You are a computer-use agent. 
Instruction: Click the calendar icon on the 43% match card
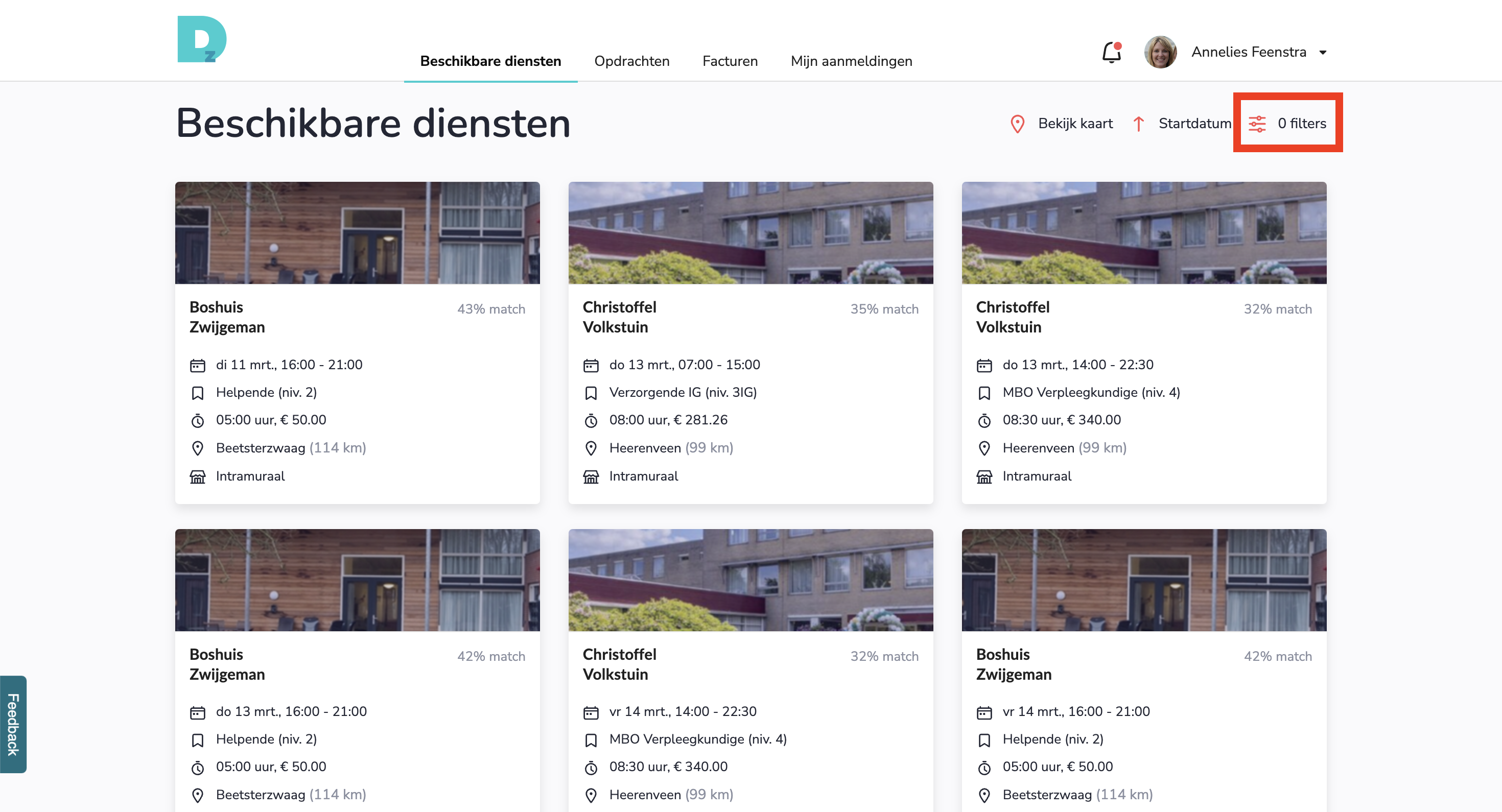pos(198,366)
